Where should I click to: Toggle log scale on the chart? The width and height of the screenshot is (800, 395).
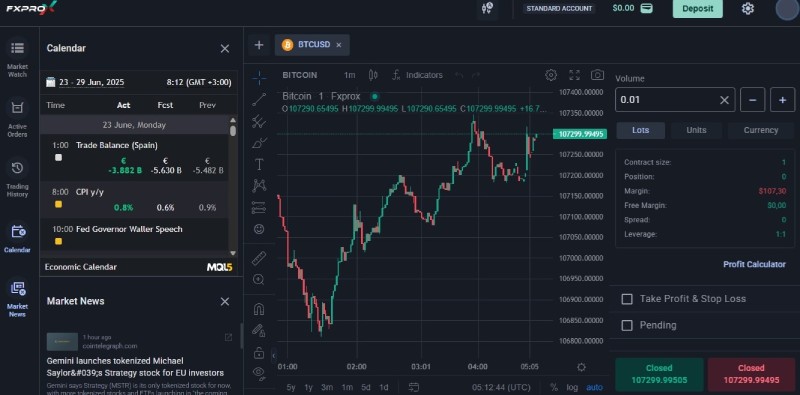572,387
